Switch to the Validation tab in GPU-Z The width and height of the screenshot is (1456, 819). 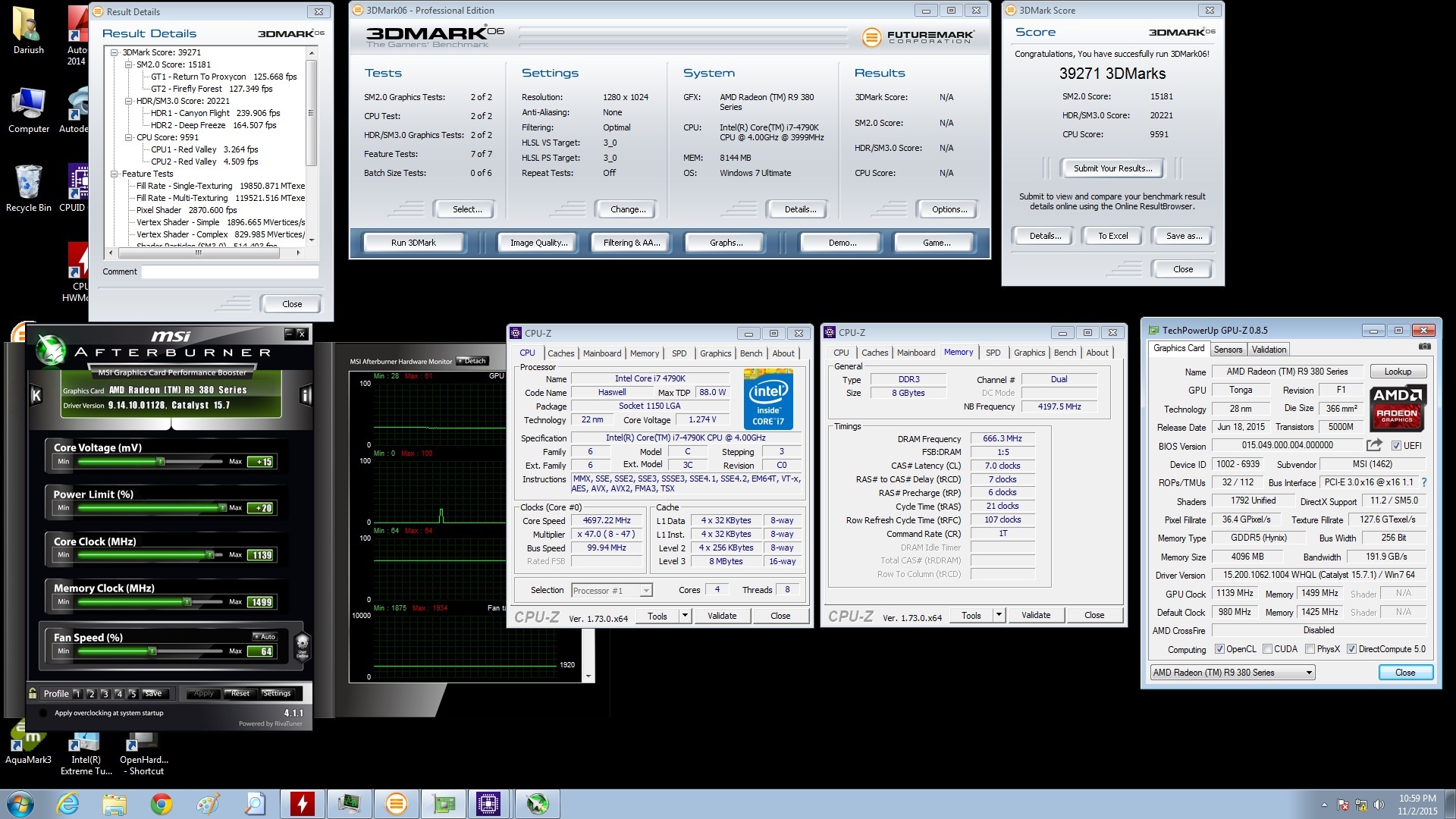pos(1269,350)
